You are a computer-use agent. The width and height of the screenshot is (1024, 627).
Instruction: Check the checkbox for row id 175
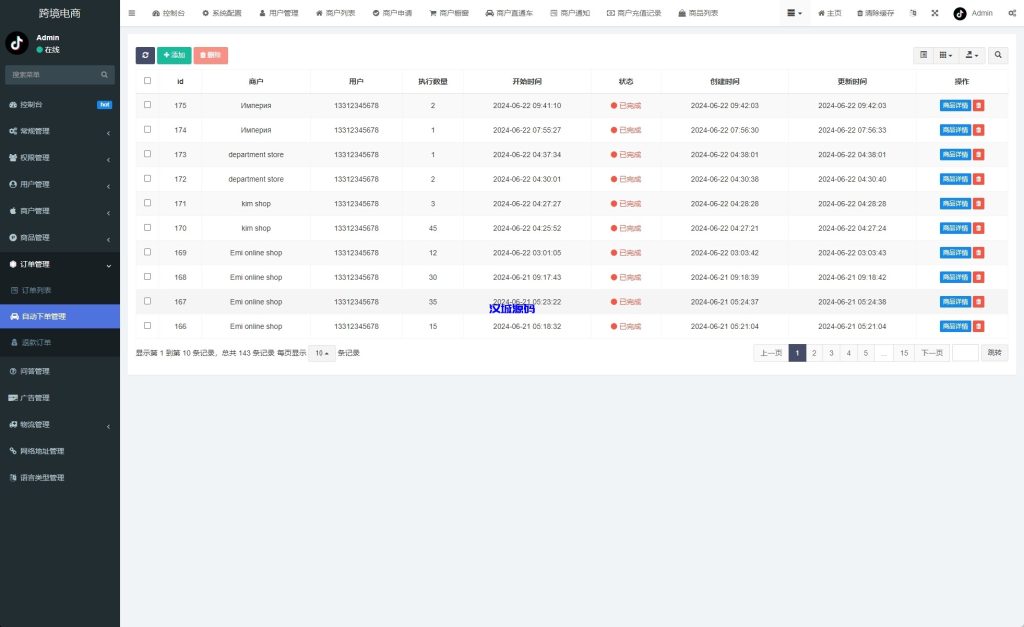coord(145,105)
